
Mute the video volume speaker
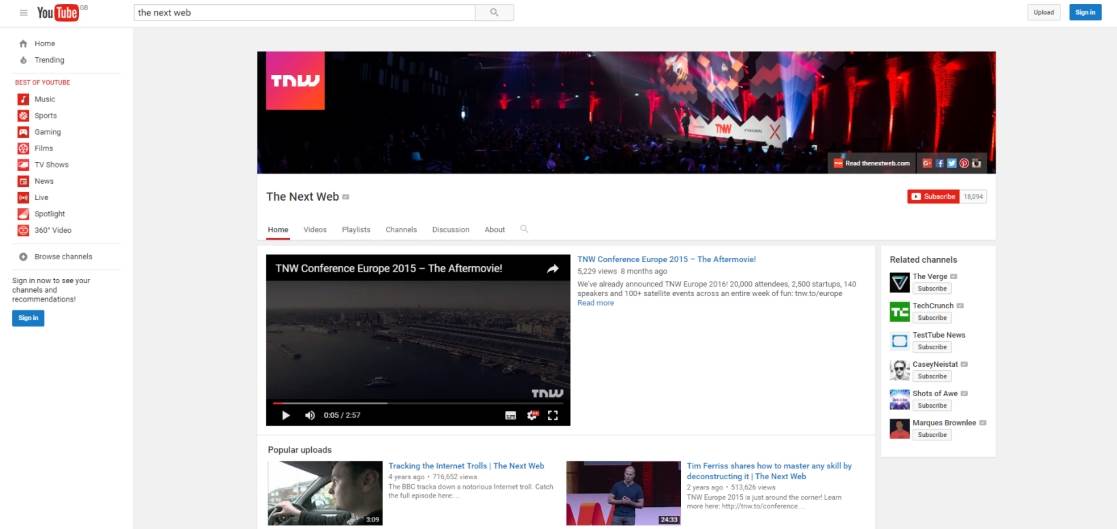309,415
